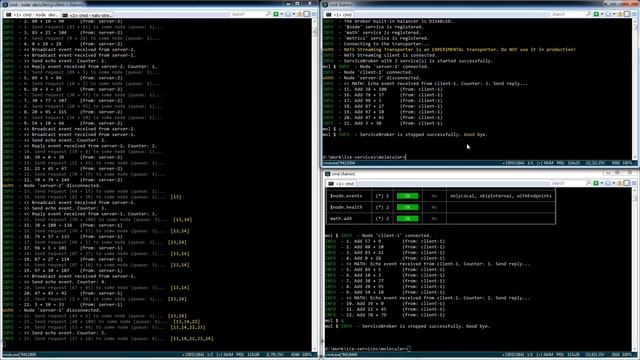
Task: Open new console dropdown arrow in top-right window
Action: [x=602, y=14]
